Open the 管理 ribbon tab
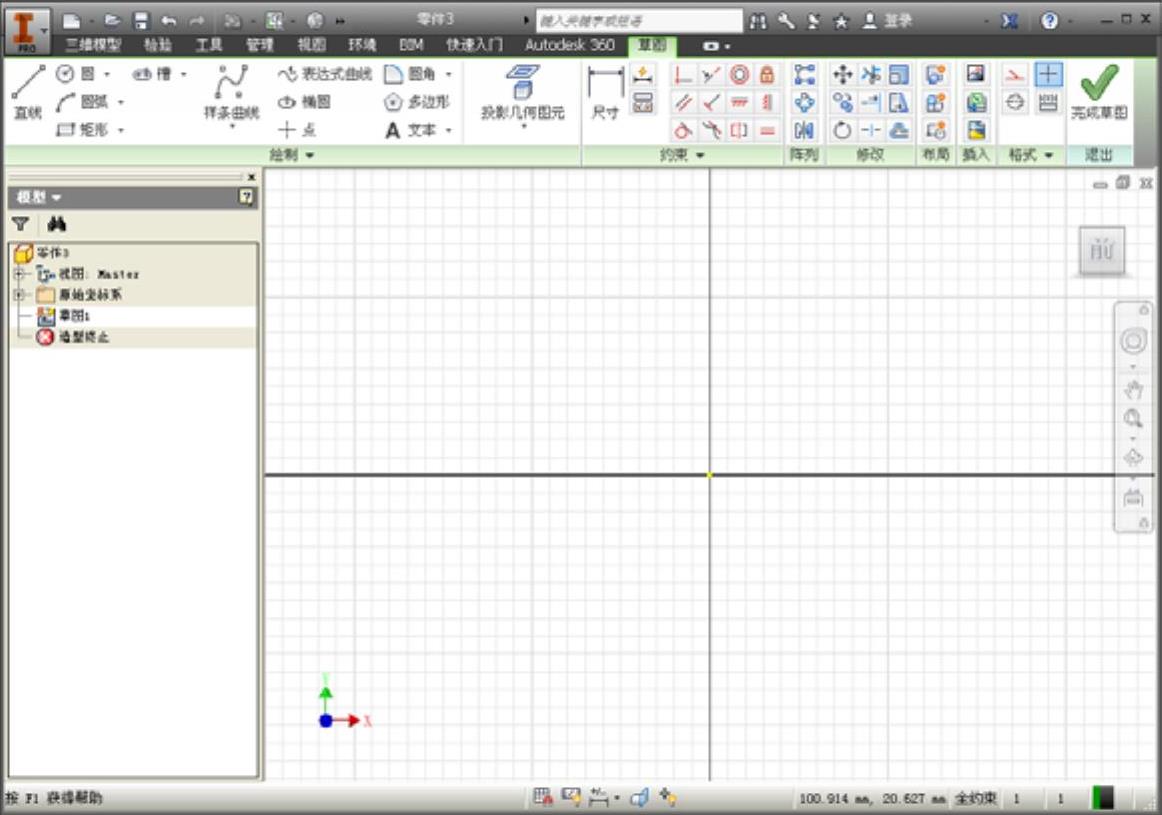The height and width of the screenshot is (815, 1162). 259,45
